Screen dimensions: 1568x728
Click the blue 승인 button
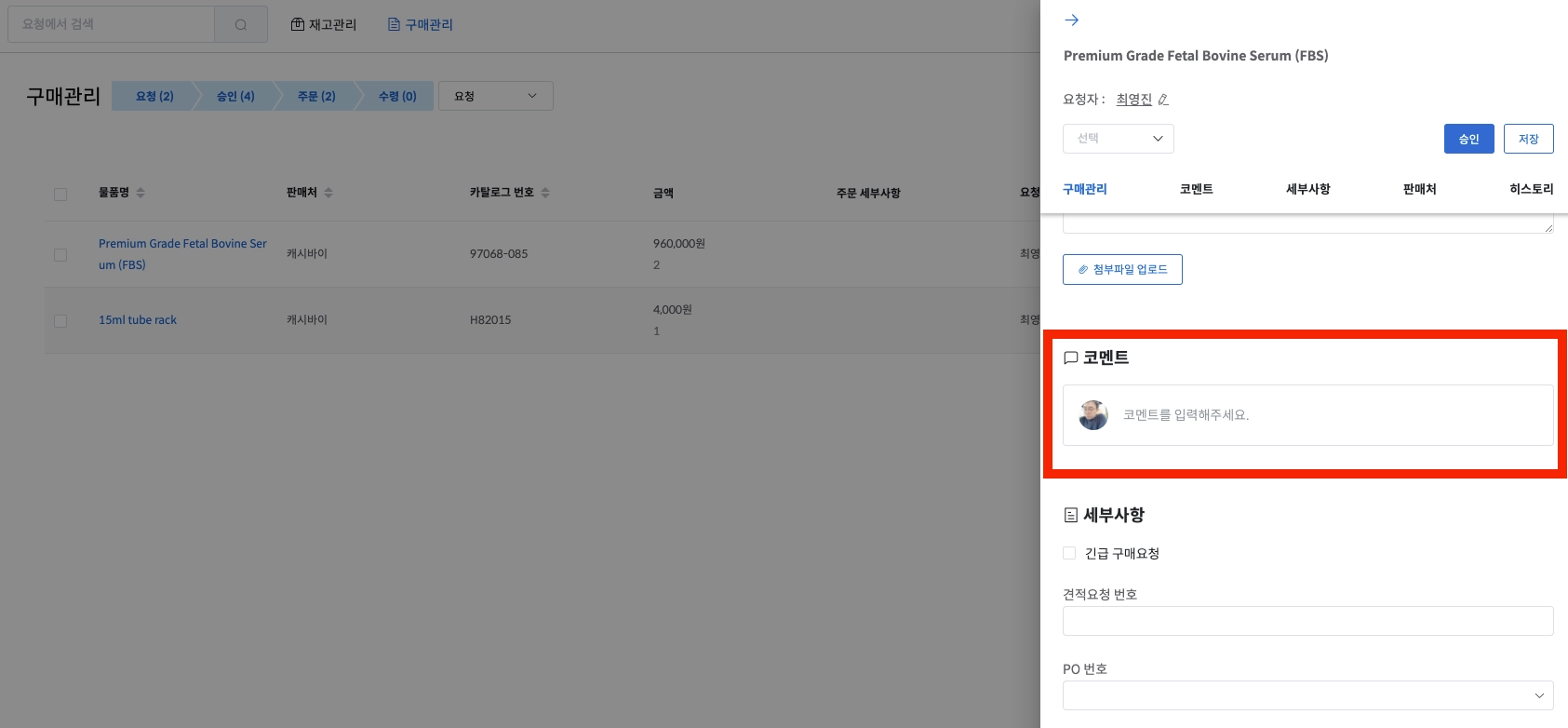click(1469, 139)
